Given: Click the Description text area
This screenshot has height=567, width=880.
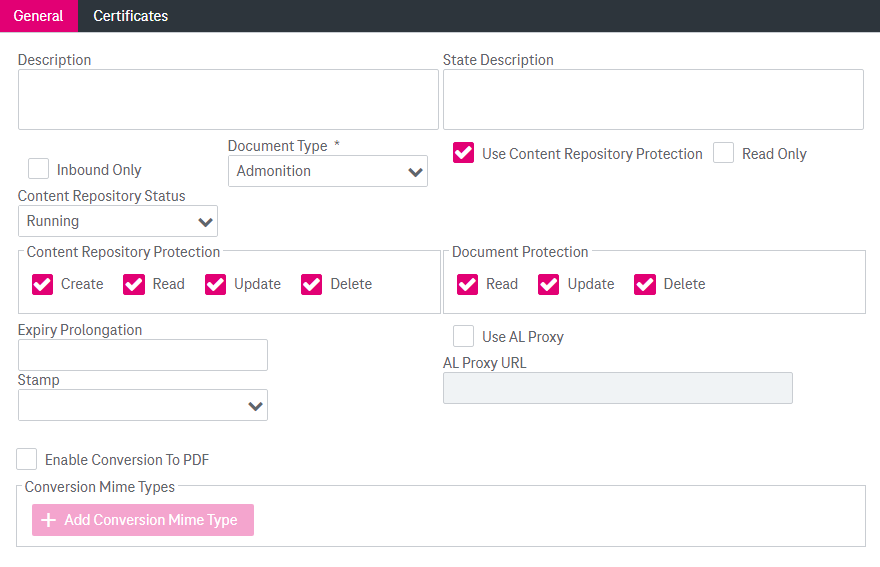Looking at the screenshot, I should point(228,99).
